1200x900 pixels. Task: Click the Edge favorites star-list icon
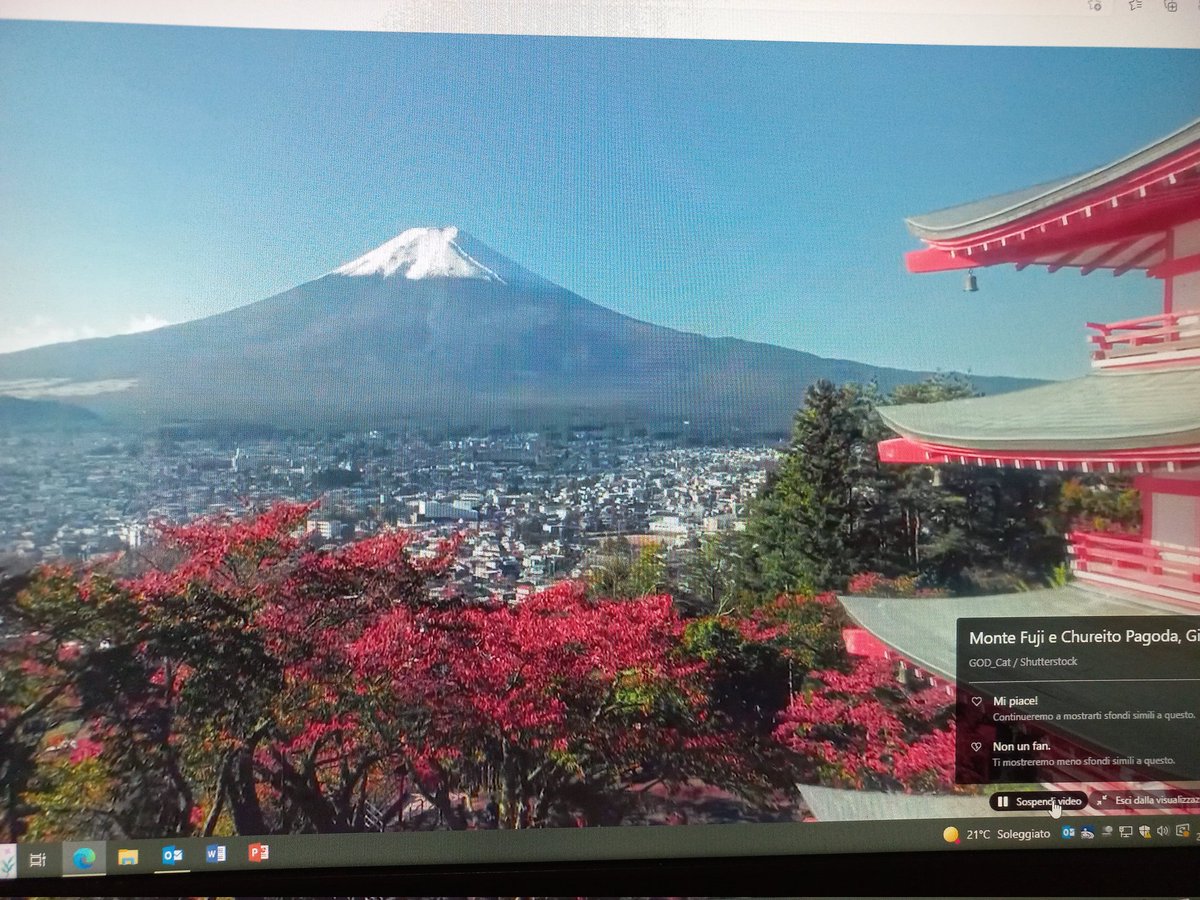(x=1136, y=5)
